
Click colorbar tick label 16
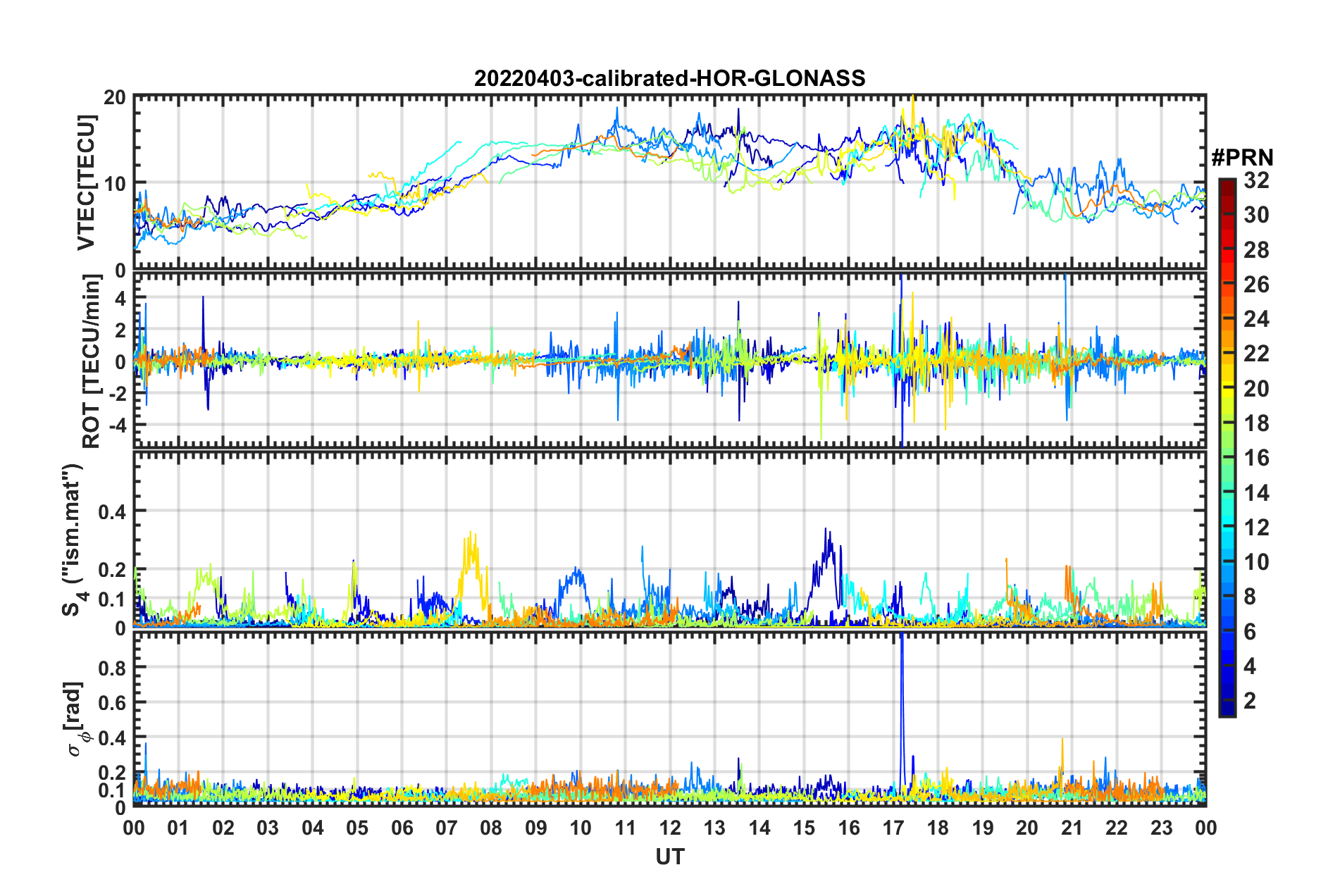[1256, 458]
